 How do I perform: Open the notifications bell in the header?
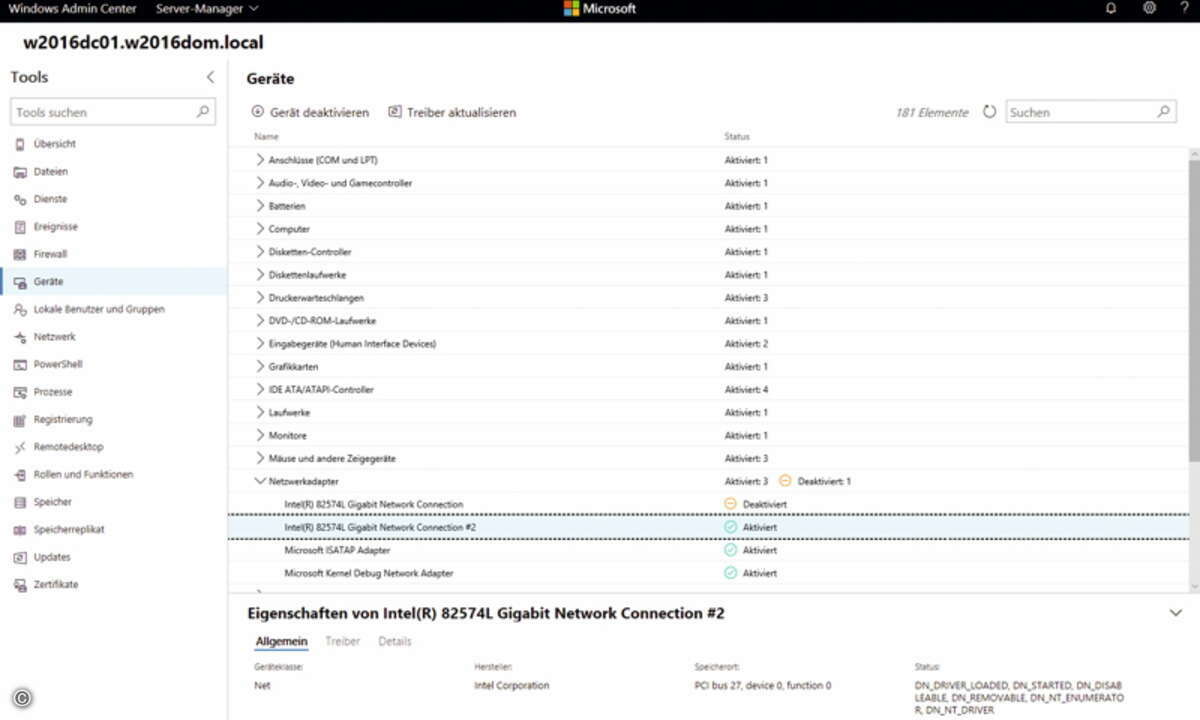[x=1111, y=8]
